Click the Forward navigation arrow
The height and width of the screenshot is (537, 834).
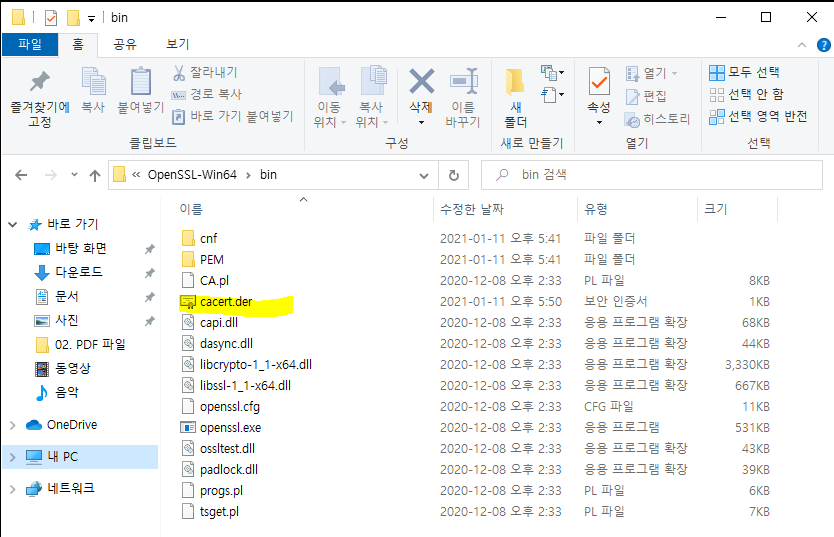51,175
